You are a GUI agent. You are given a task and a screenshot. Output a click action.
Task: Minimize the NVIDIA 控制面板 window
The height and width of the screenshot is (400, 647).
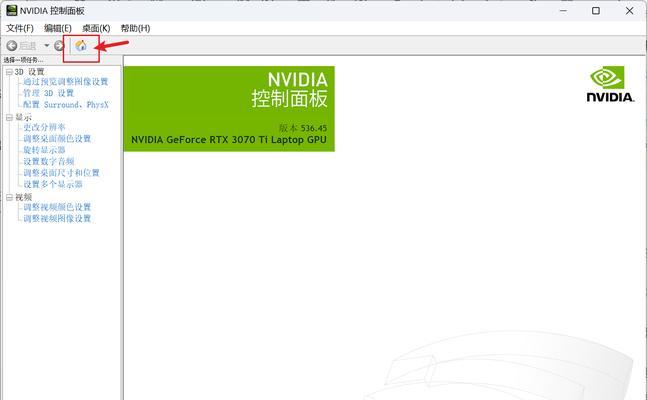(x=563, y=10)
